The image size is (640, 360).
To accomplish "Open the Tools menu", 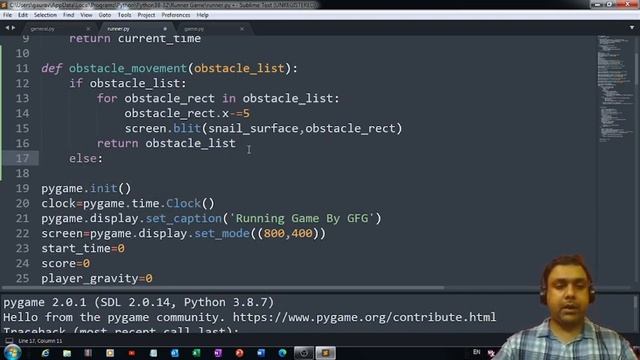I will pyautogui.click(x=124, y=15).
